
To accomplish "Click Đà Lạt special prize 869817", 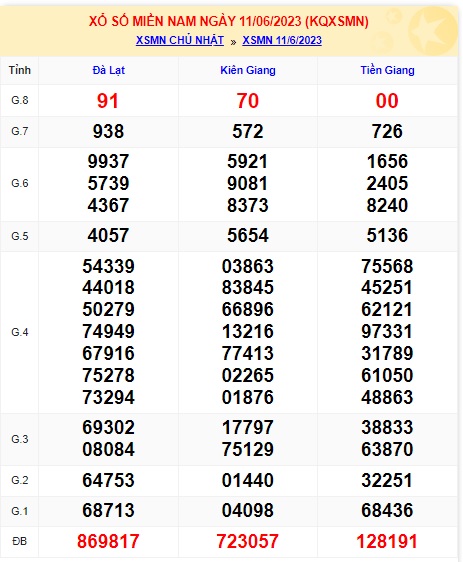I will 108,541.
